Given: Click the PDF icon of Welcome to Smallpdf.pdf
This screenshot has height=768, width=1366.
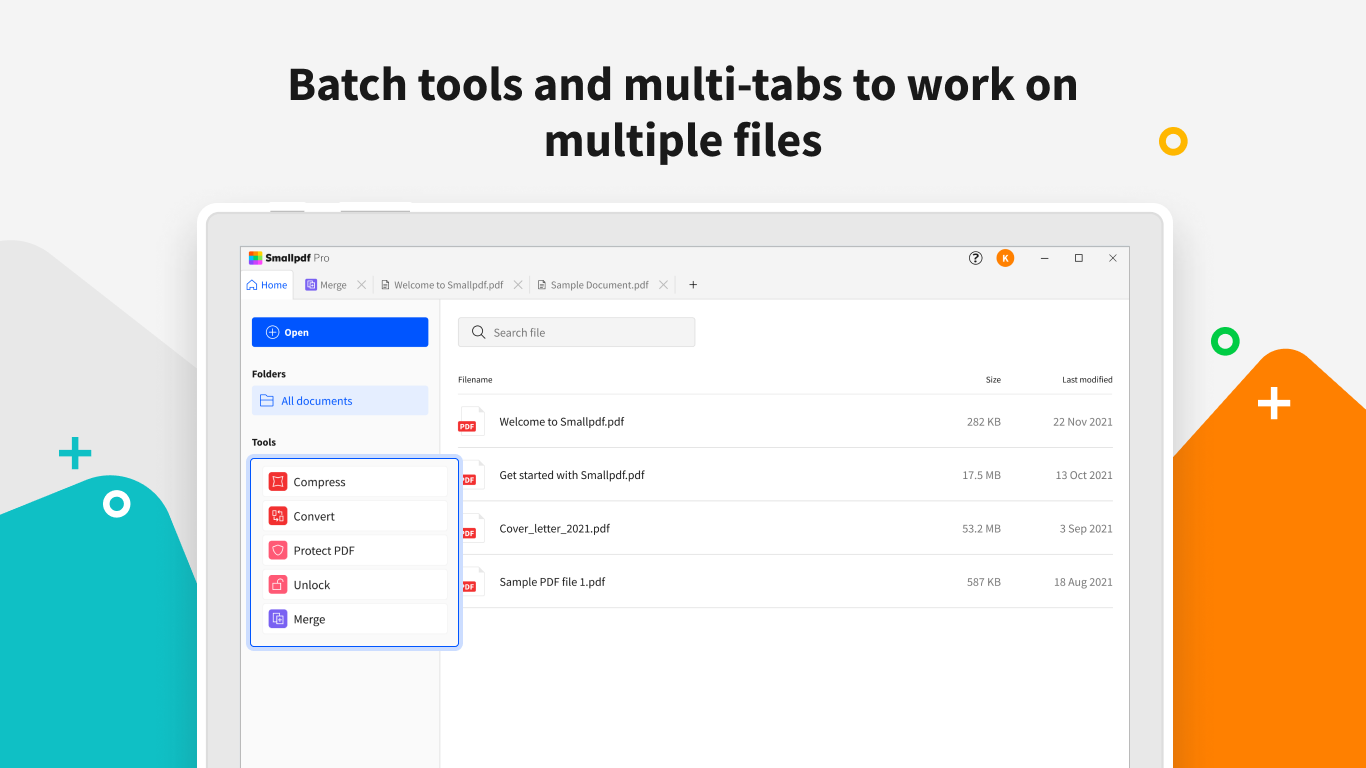Looking at the screenshot, I should (x=471, y=421).
